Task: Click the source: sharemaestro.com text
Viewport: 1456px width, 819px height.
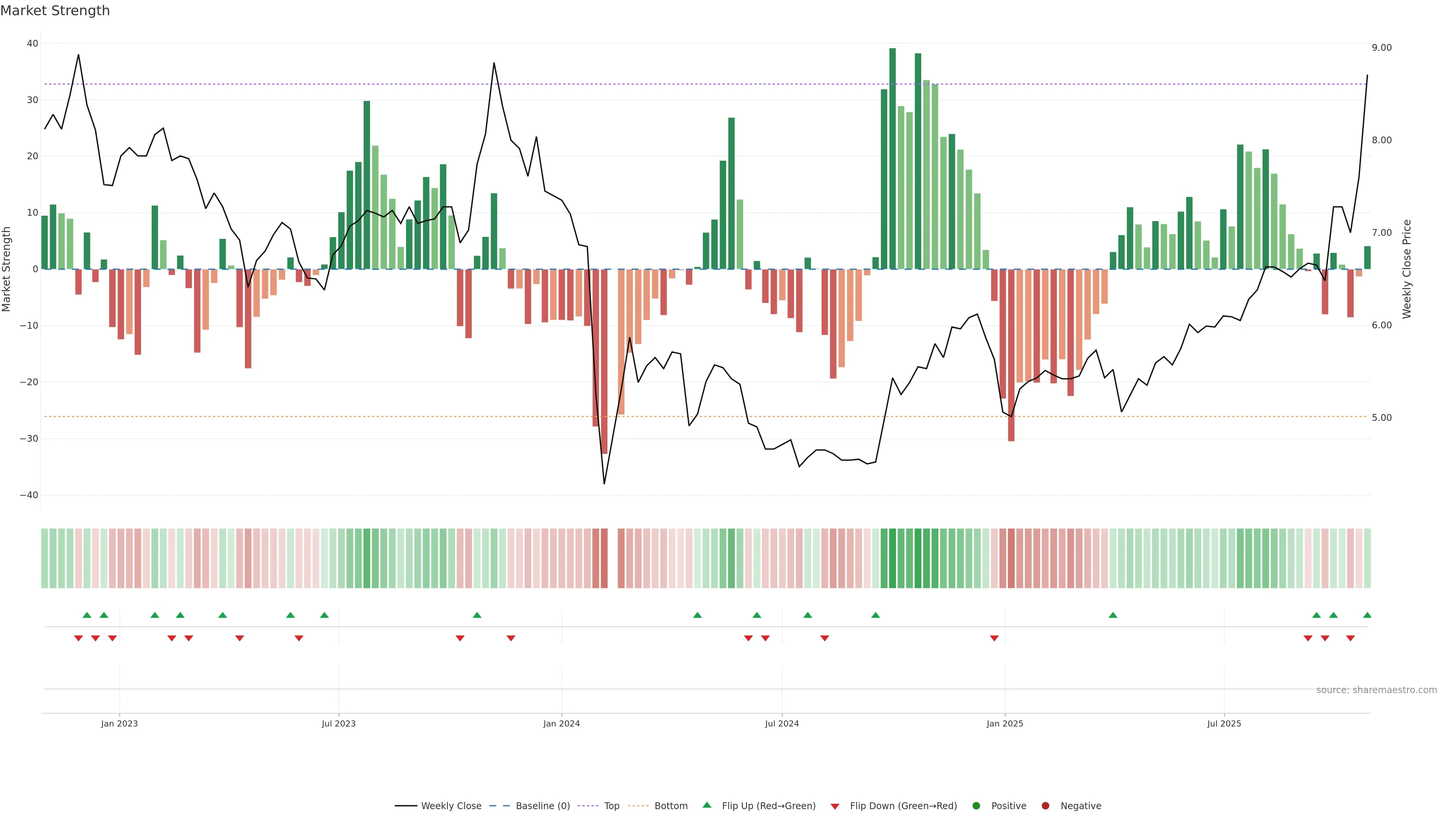Action: pyautogui.click(x=1376, y=690)
